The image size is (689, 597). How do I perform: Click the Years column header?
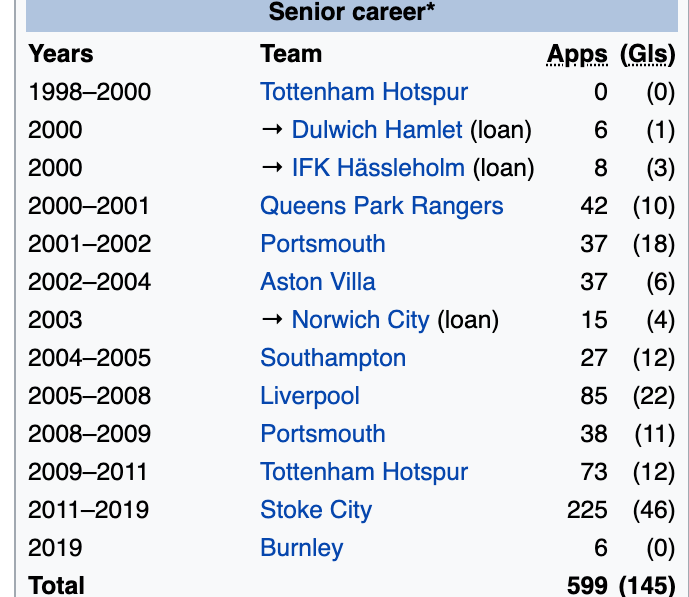coord(60,54)
